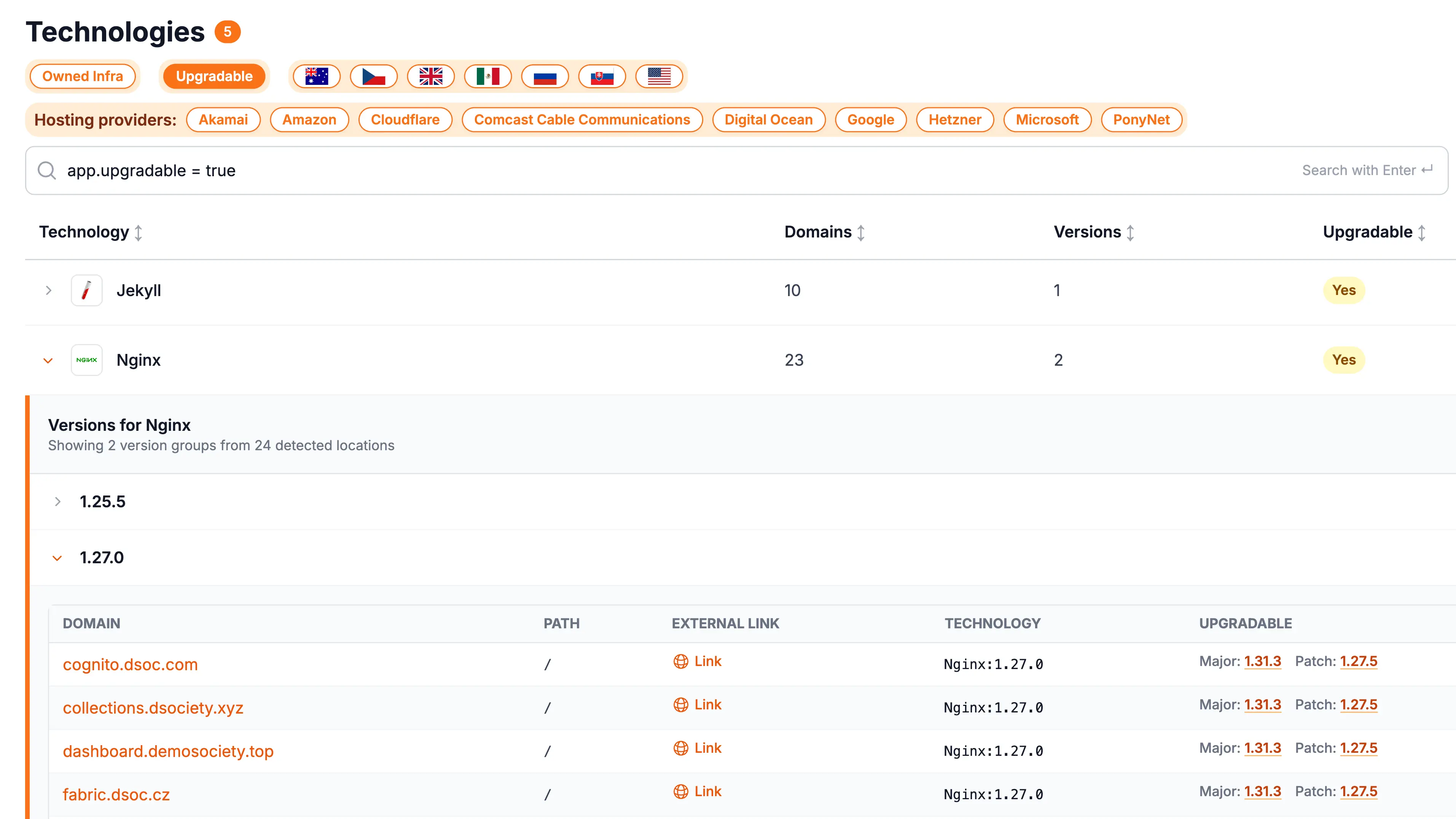Image resolution: width=1456 pixels, height=819 pixels.
Task: Toggle PonyNet hosting provider filter
Action: [1142, 120]
